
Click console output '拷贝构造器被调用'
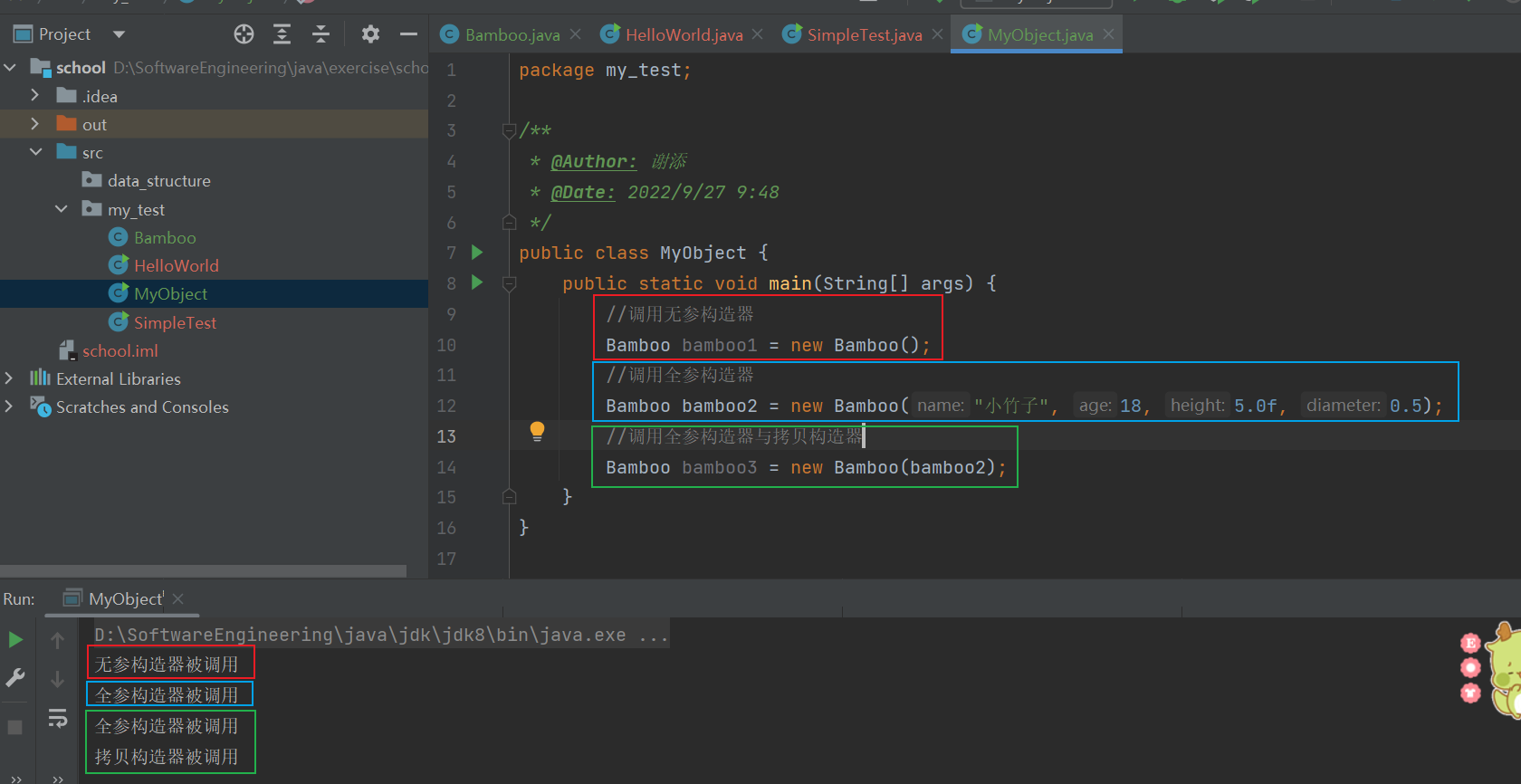click(167, 757)
